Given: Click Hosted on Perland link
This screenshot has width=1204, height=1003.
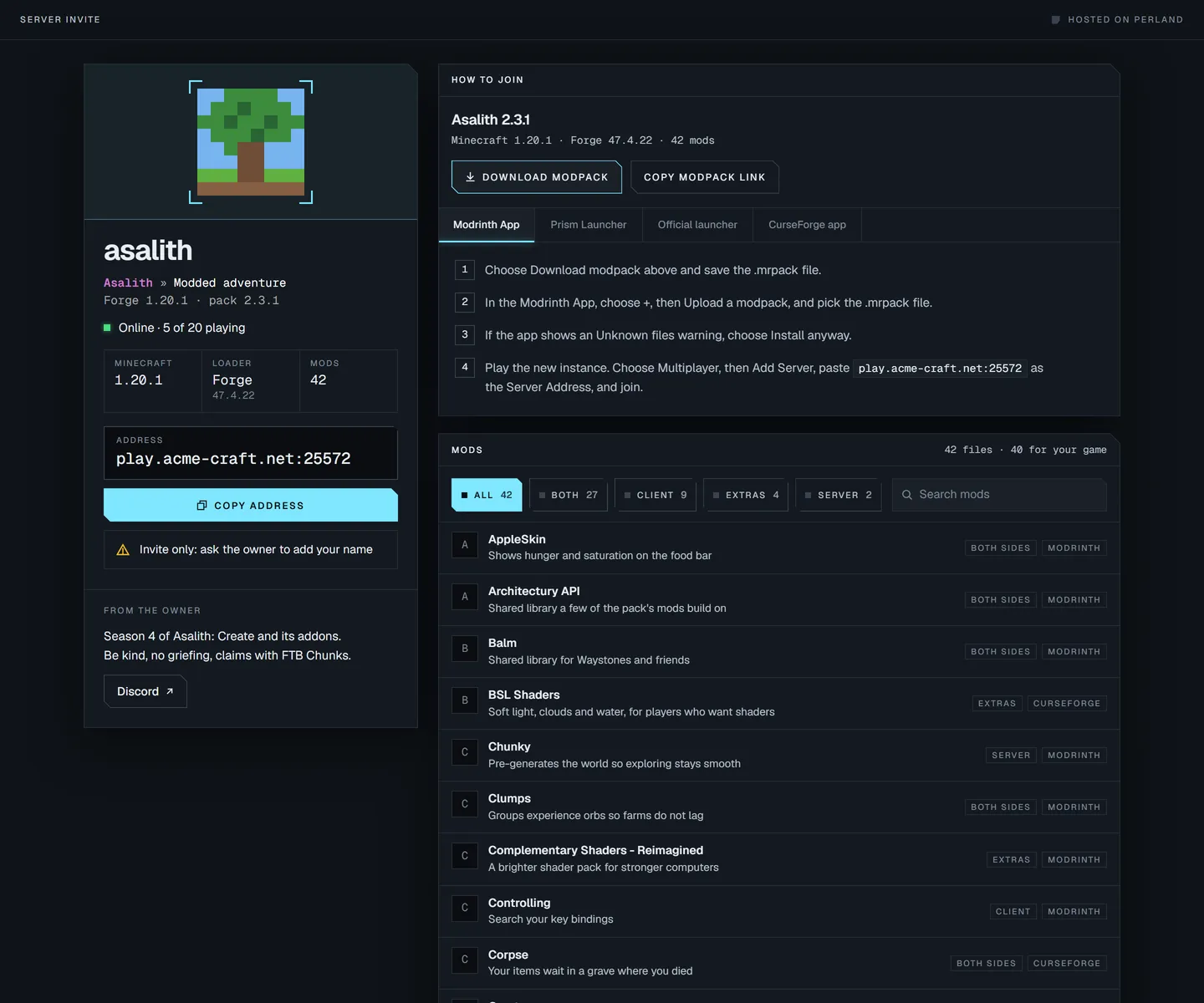Looking at the screenshot, I should pos(1117,19).
